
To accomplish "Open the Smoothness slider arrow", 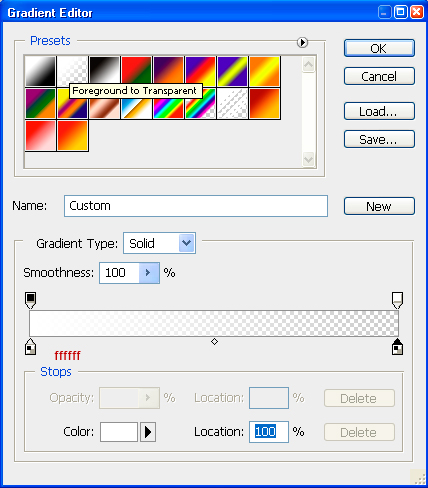I will [149, 273].
